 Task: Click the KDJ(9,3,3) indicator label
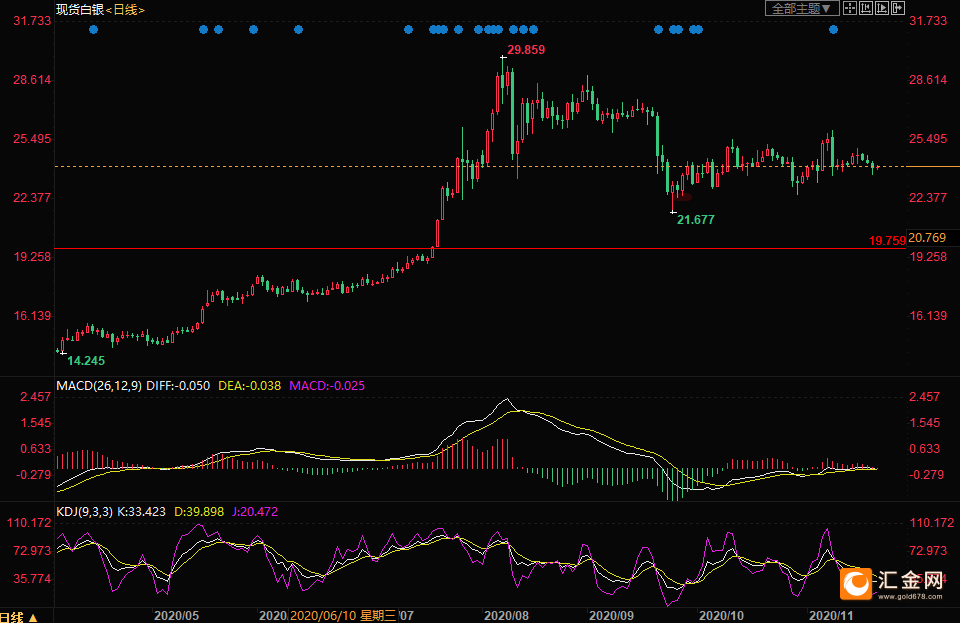(x=84, y=512)
